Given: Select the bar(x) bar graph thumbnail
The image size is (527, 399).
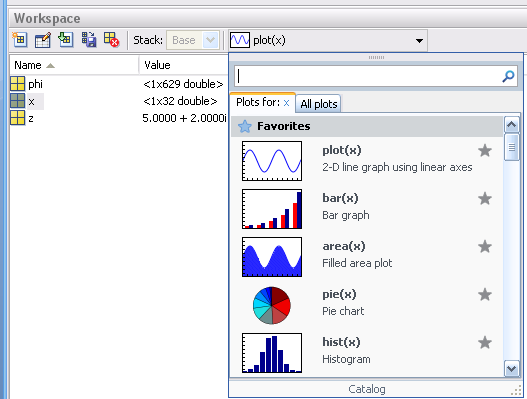Looking at the screenshot, I should tap(272, 209).
